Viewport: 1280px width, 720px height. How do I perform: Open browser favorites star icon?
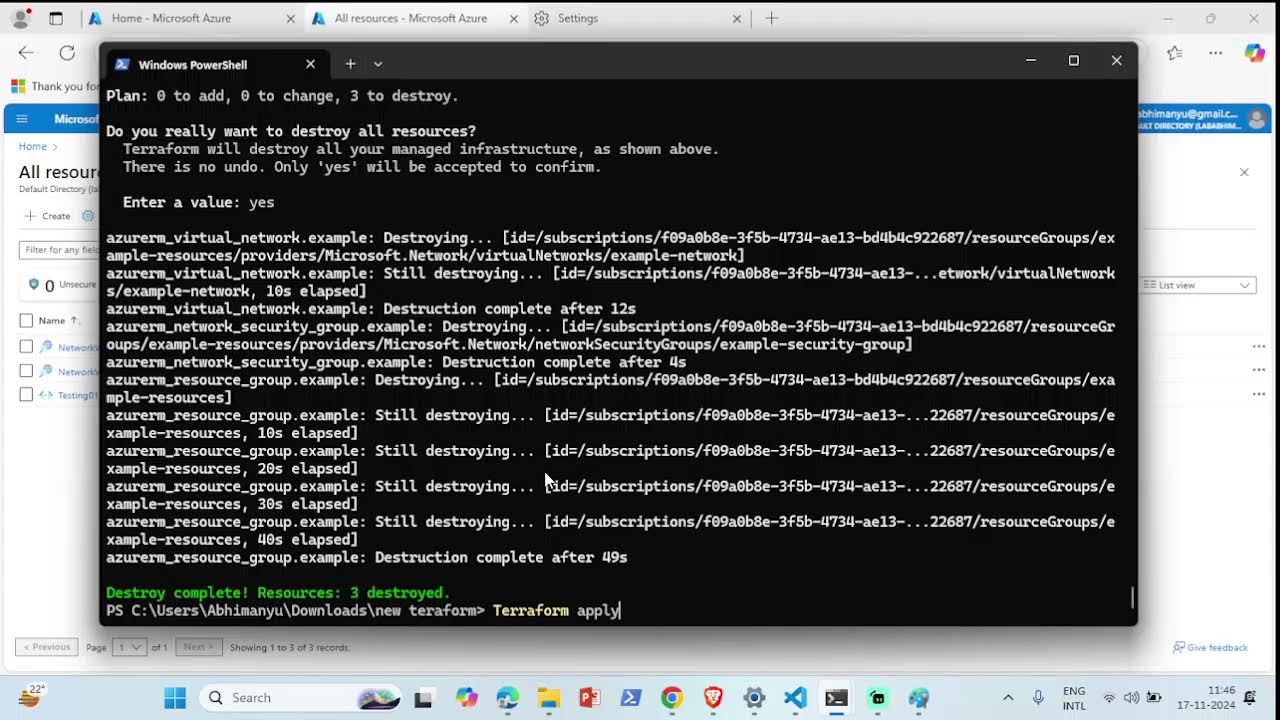(1175, 53)
